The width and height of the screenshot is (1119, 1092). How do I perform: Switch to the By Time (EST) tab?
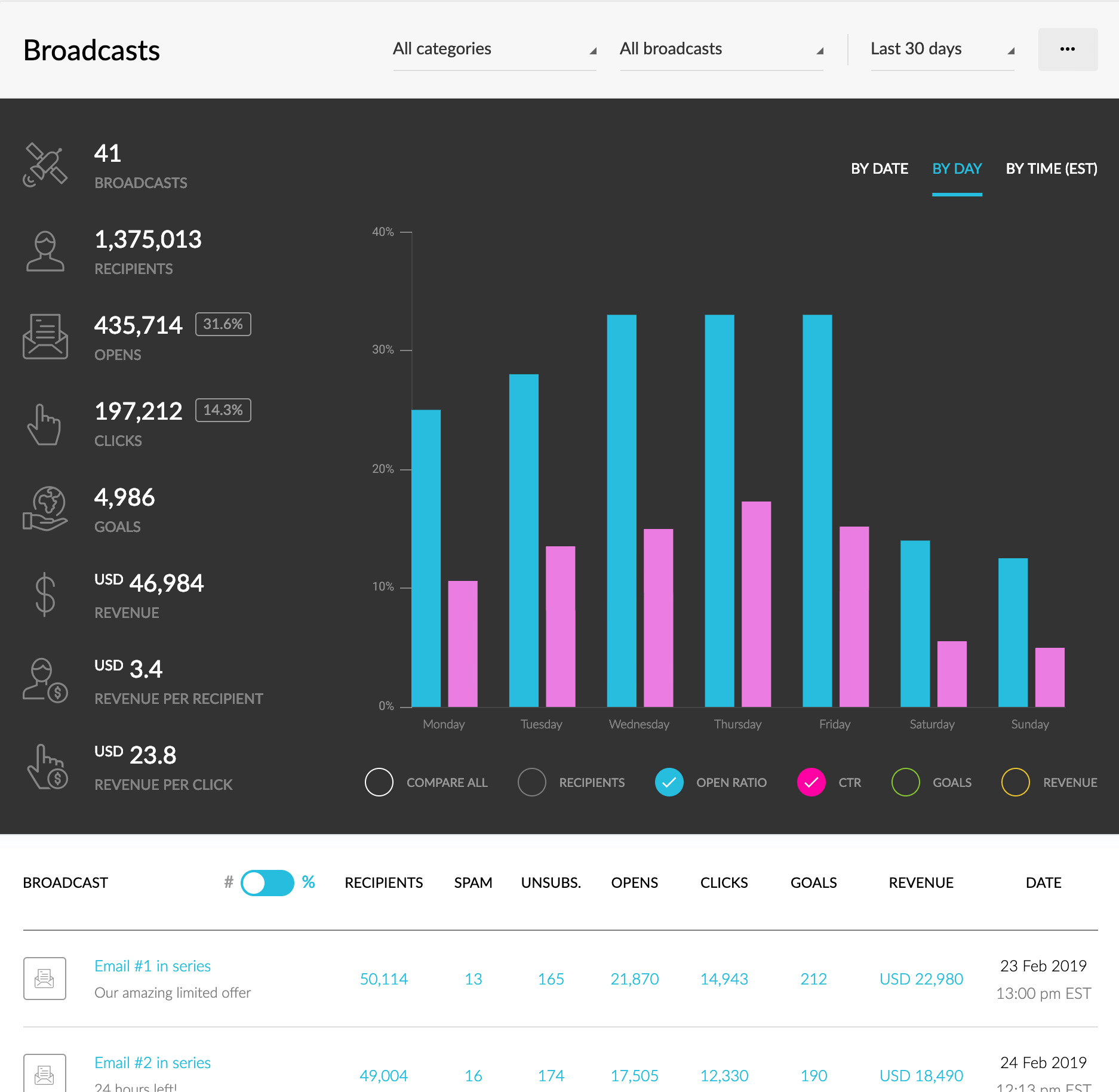pos(1052,169)
